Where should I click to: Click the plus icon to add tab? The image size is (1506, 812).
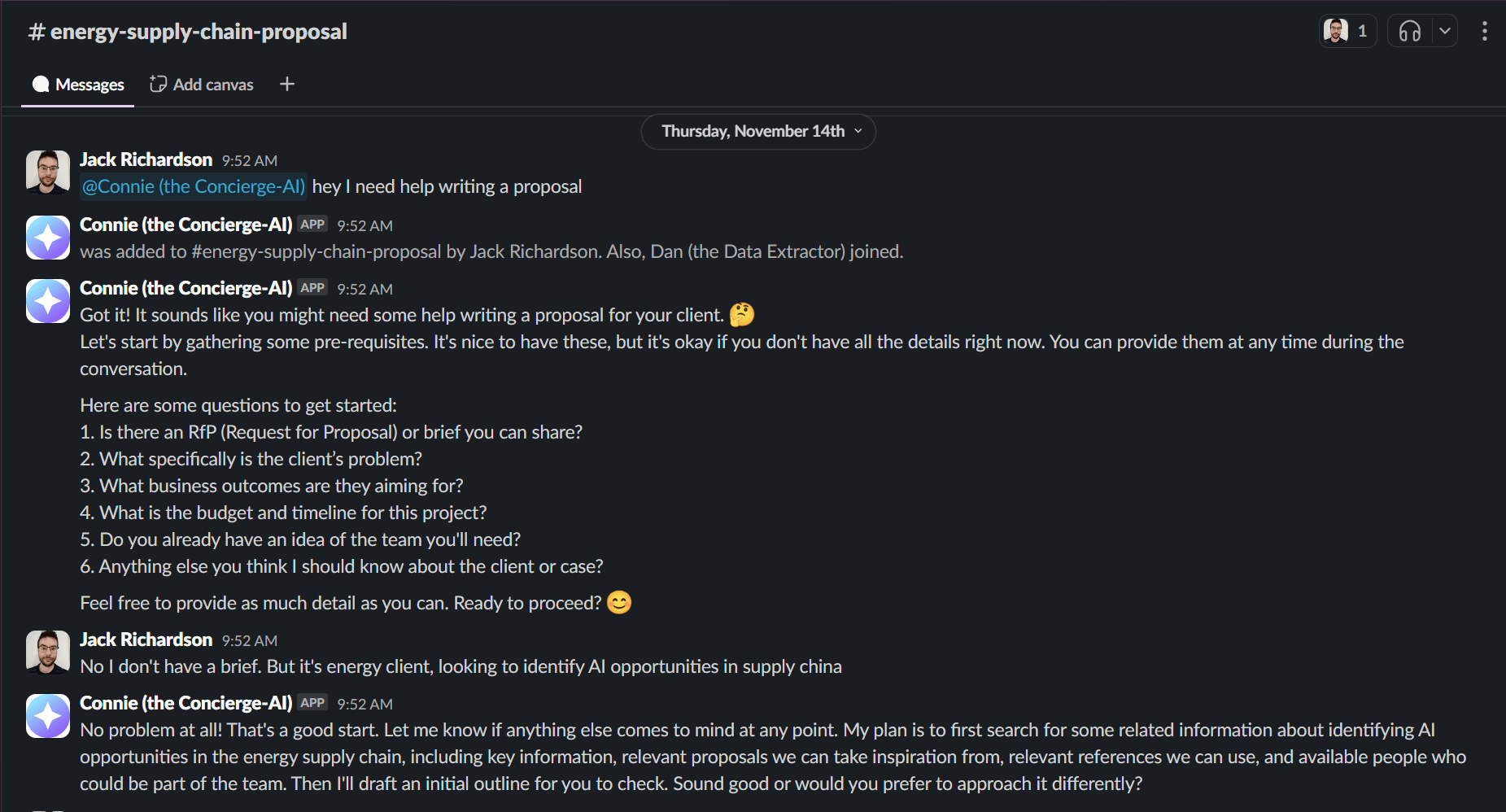pyautogui.click(x=287, y=84)
